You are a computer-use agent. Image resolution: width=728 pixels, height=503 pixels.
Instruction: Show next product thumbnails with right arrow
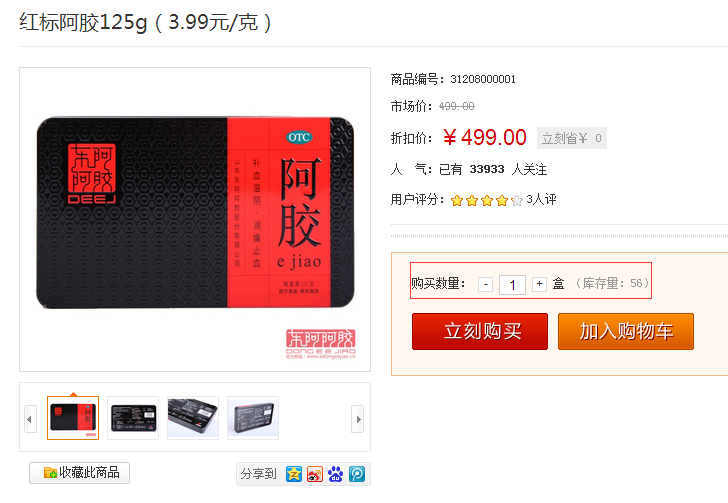coord(358,419)
